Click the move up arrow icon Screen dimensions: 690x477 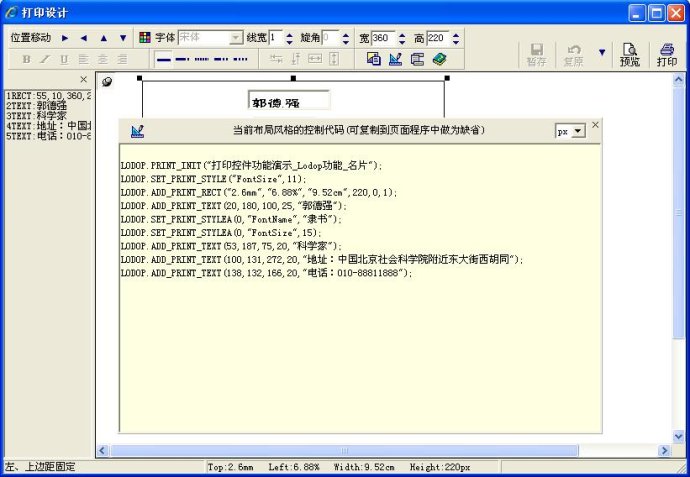[x=104, y=38]
